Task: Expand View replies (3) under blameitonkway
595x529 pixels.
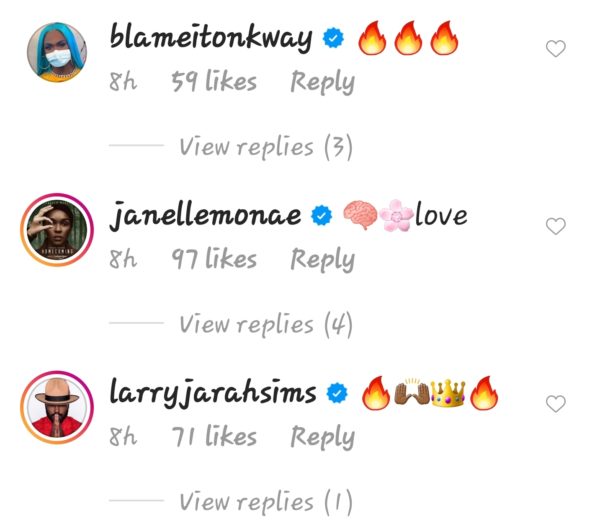Action: point(266,147)
